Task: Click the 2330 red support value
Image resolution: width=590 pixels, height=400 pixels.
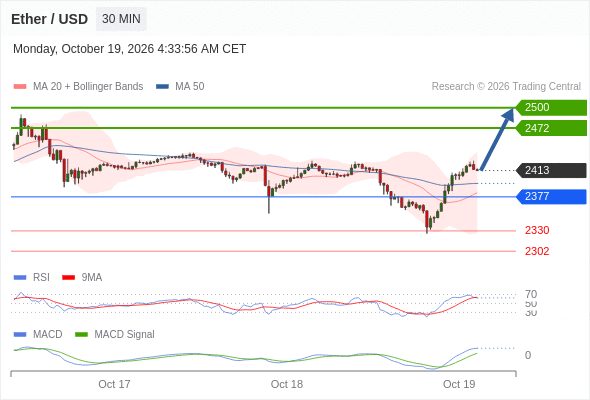Action: pos(537,230)
